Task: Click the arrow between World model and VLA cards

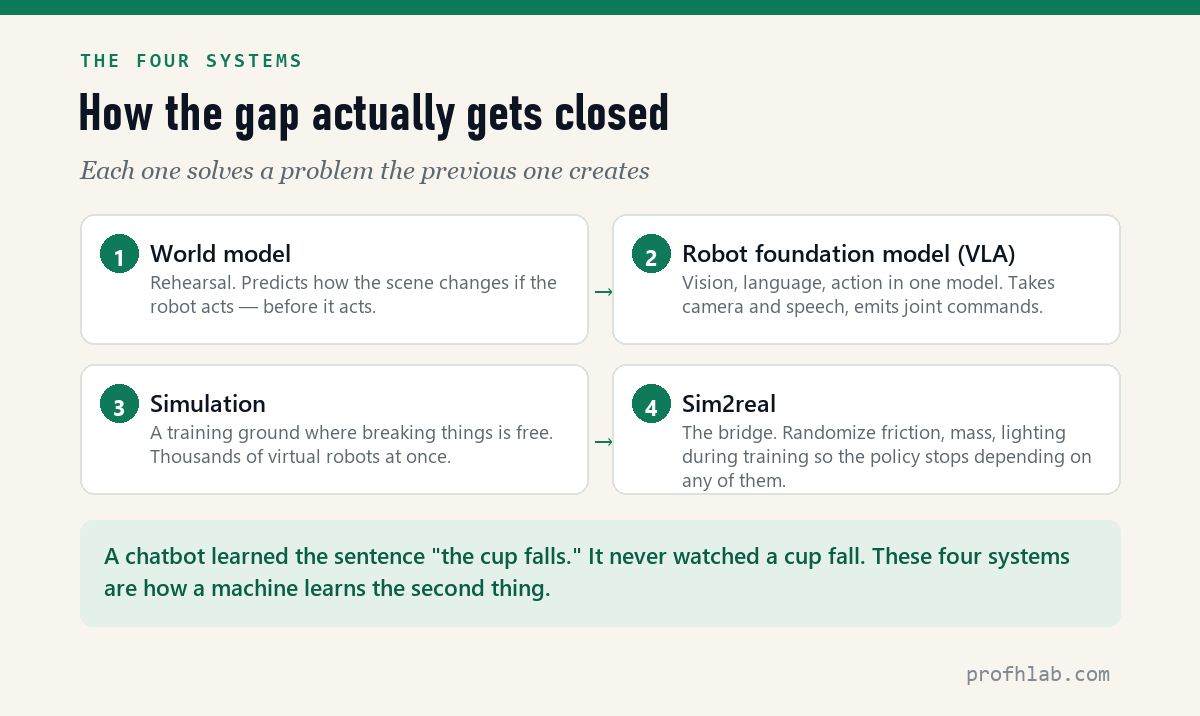Action: point(603,292)
